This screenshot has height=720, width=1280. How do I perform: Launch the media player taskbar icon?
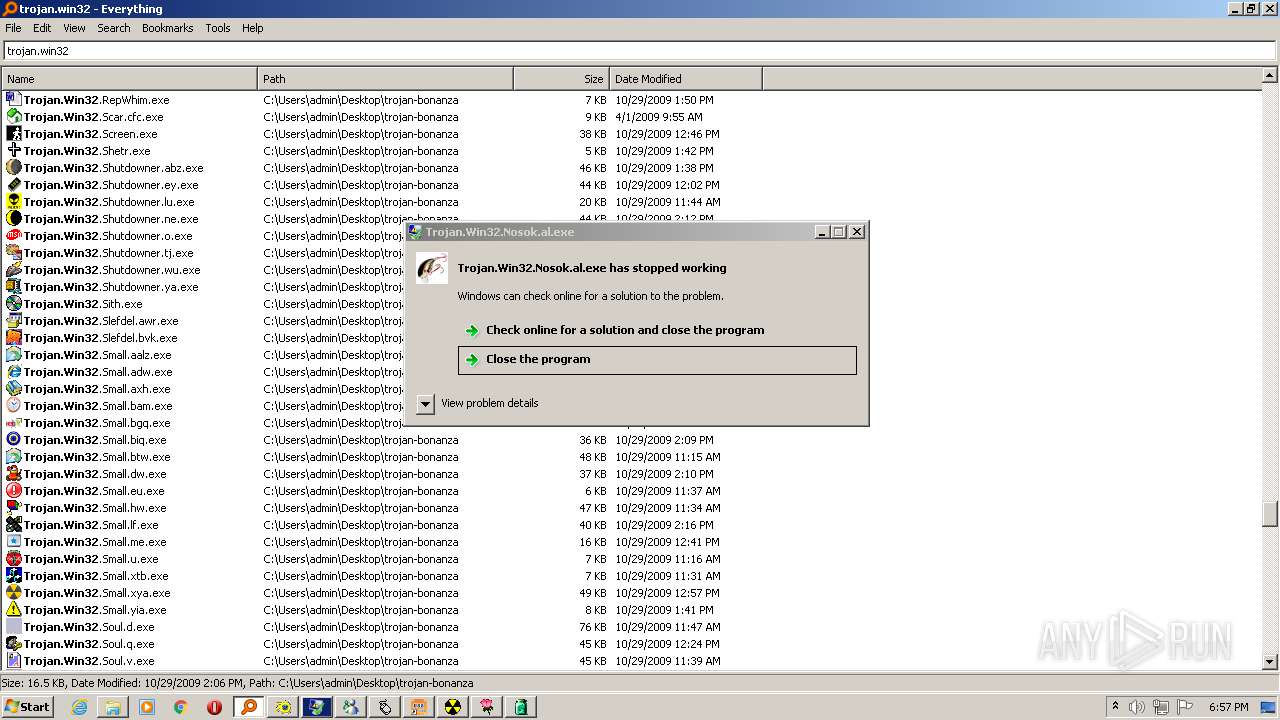(x=147, y=707)
